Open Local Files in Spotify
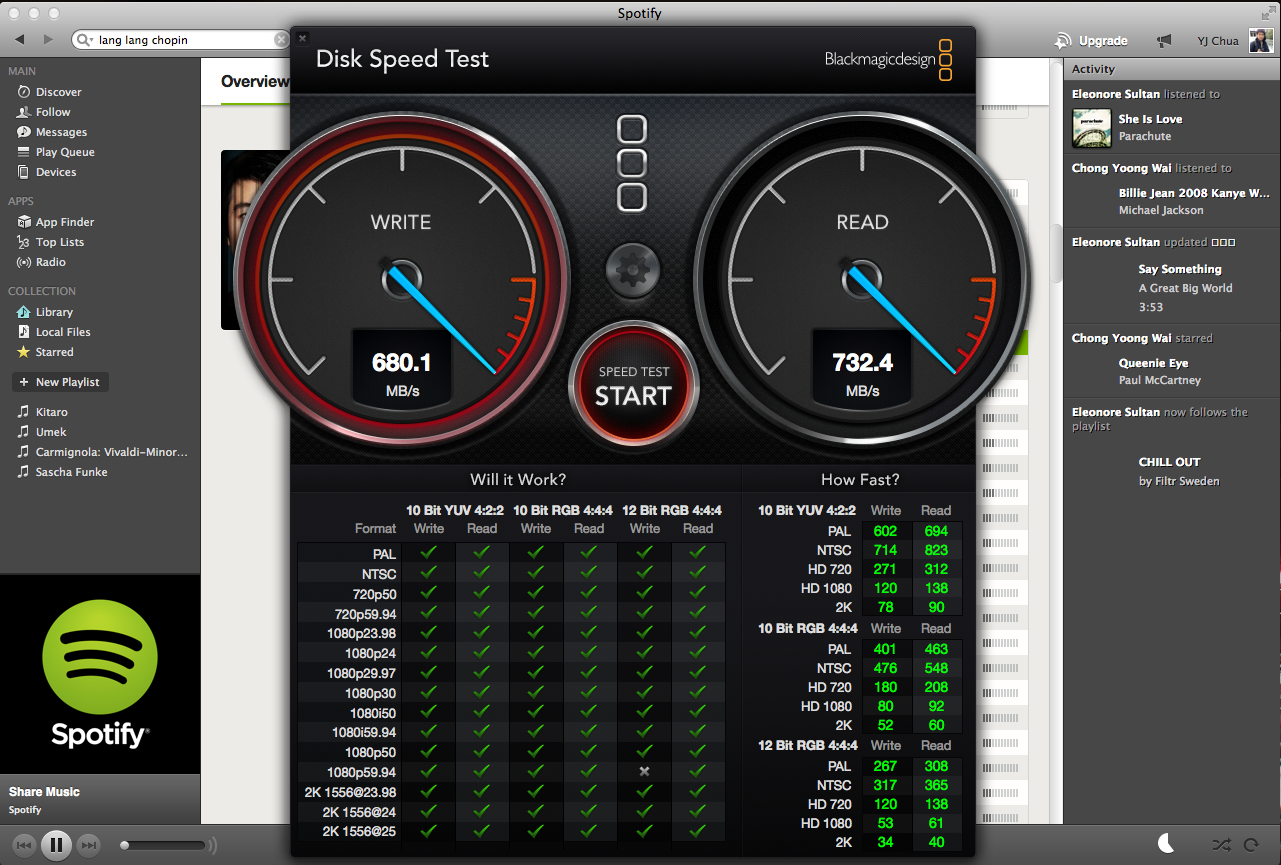Image resolution: width=1281 pixels, height=865 pixels. click(63, 332)
